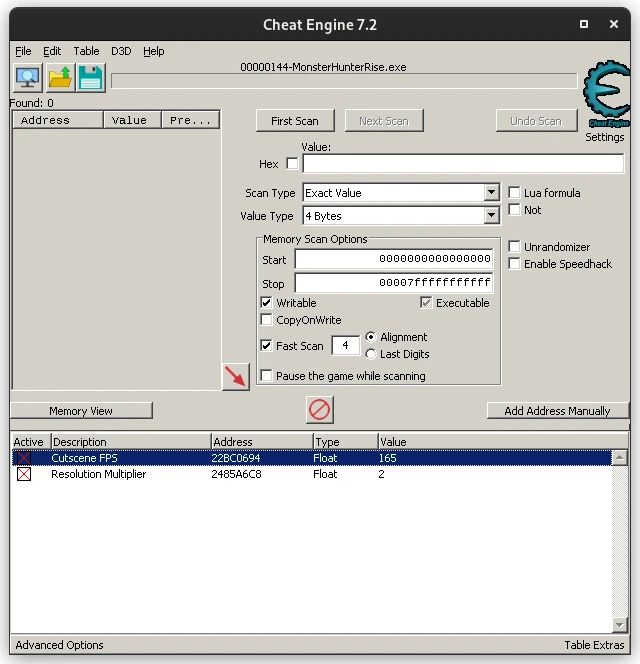
Task: Open the Value Type dropdown
Action: 491,216
